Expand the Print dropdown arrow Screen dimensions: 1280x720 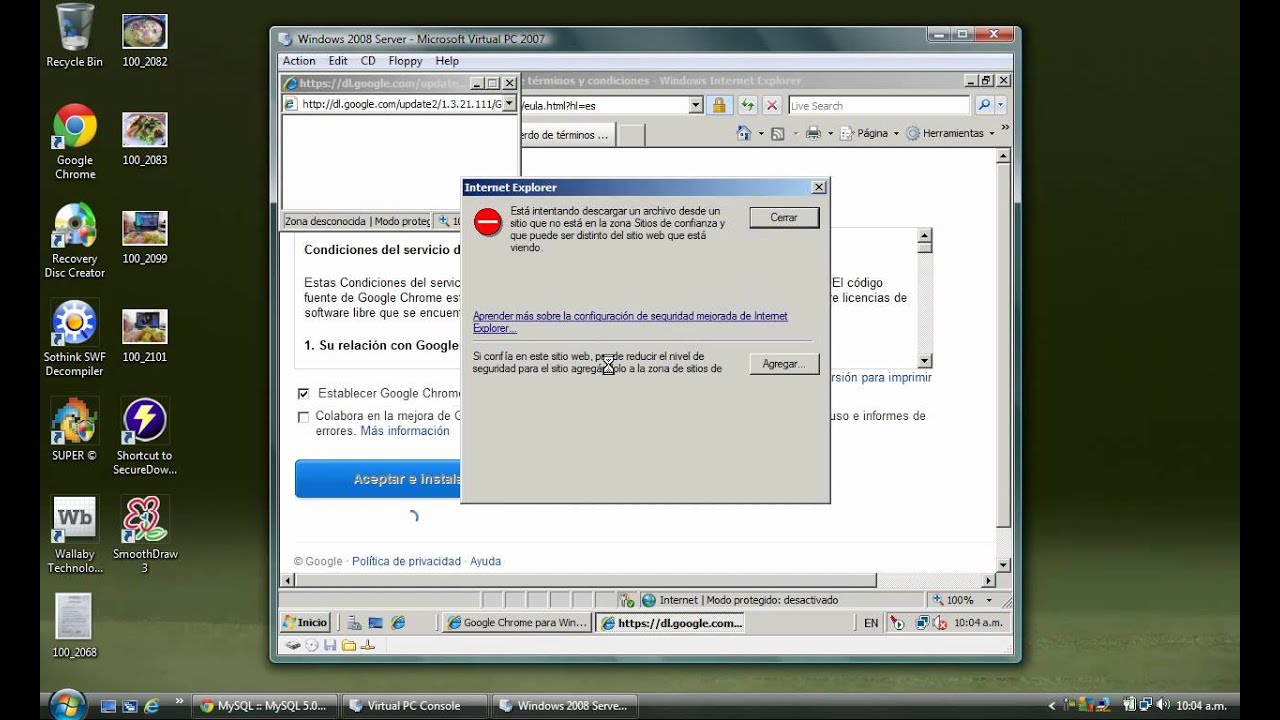click(x=830, y=133)
